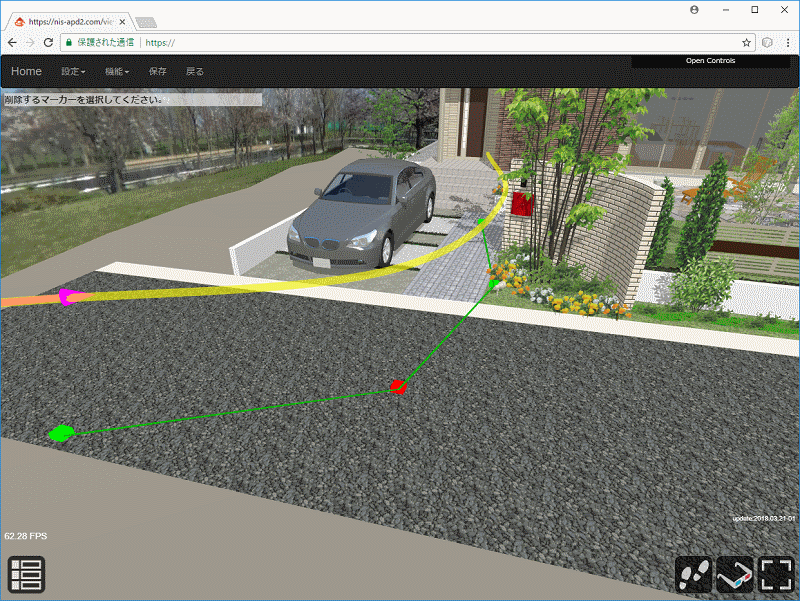Toggle the 3D glasses stereo view
Screen dimensions: 800x601
point(735,575)
